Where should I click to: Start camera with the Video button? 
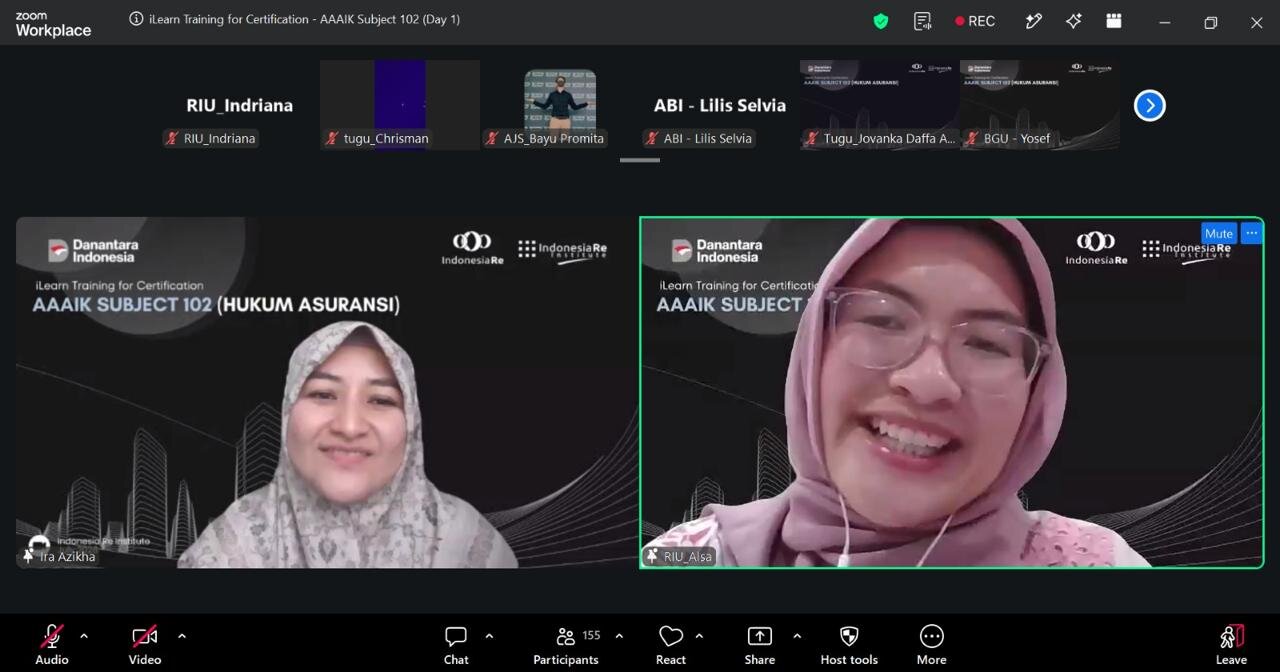[x=145, y=644]
